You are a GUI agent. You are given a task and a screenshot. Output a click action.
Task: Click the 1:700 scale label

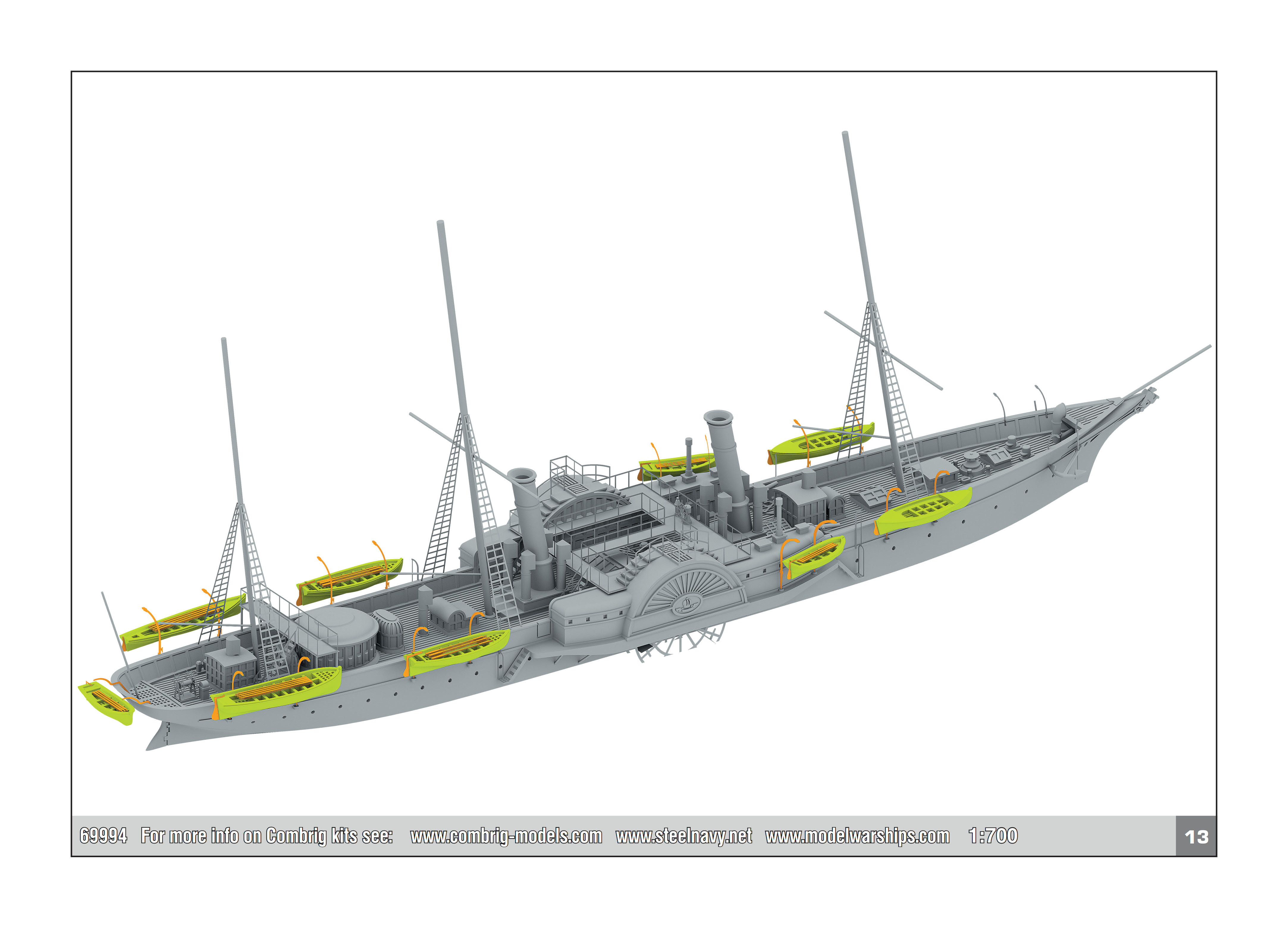[x=993, y=836]
